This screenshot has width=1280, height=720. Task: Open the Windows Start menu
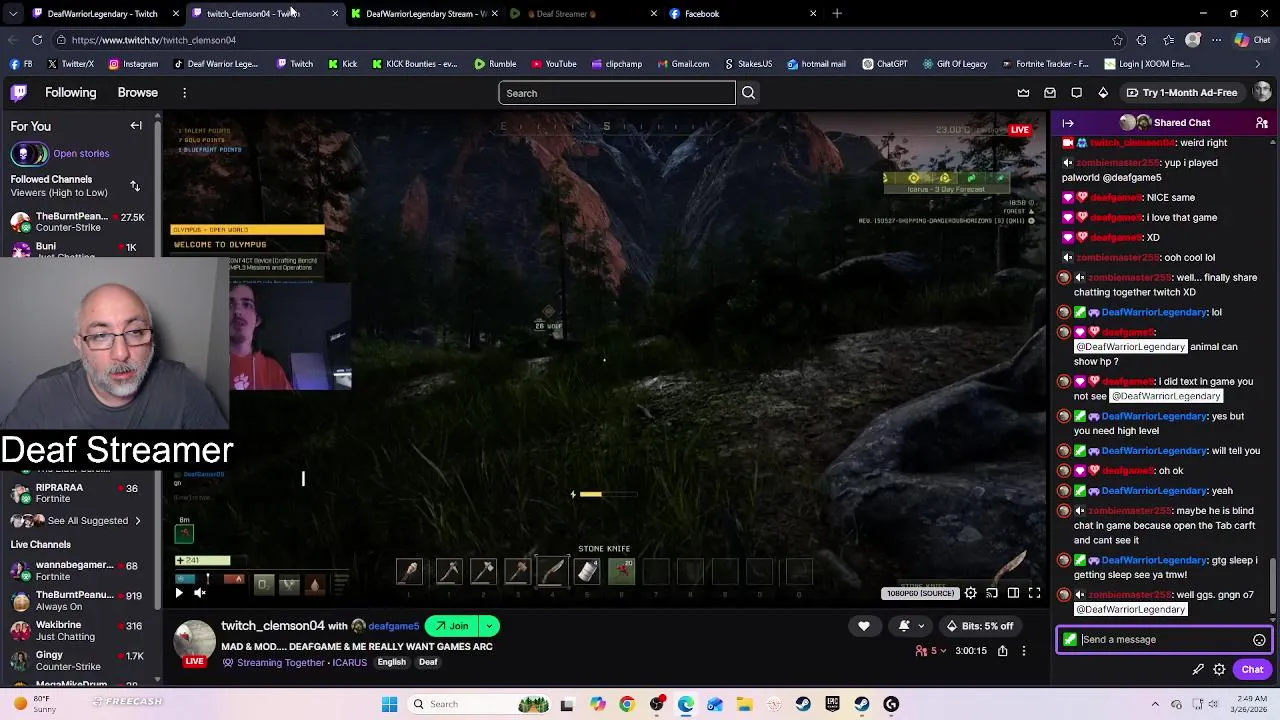390,704
